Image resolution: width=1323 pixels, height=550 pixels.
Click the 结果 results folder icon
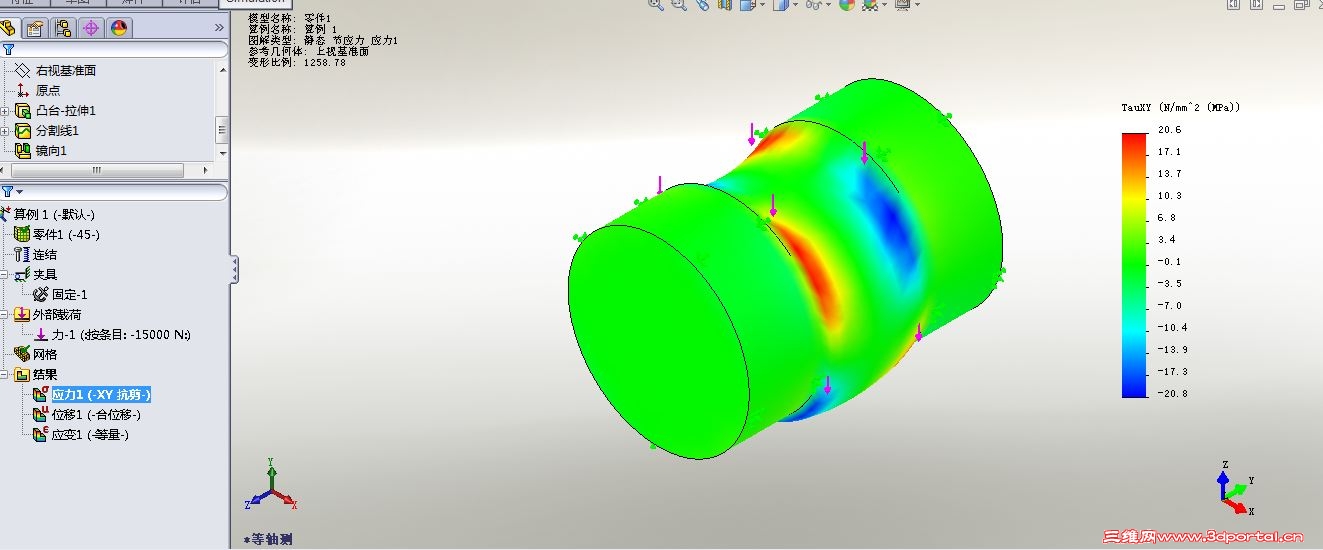[22, 374]
